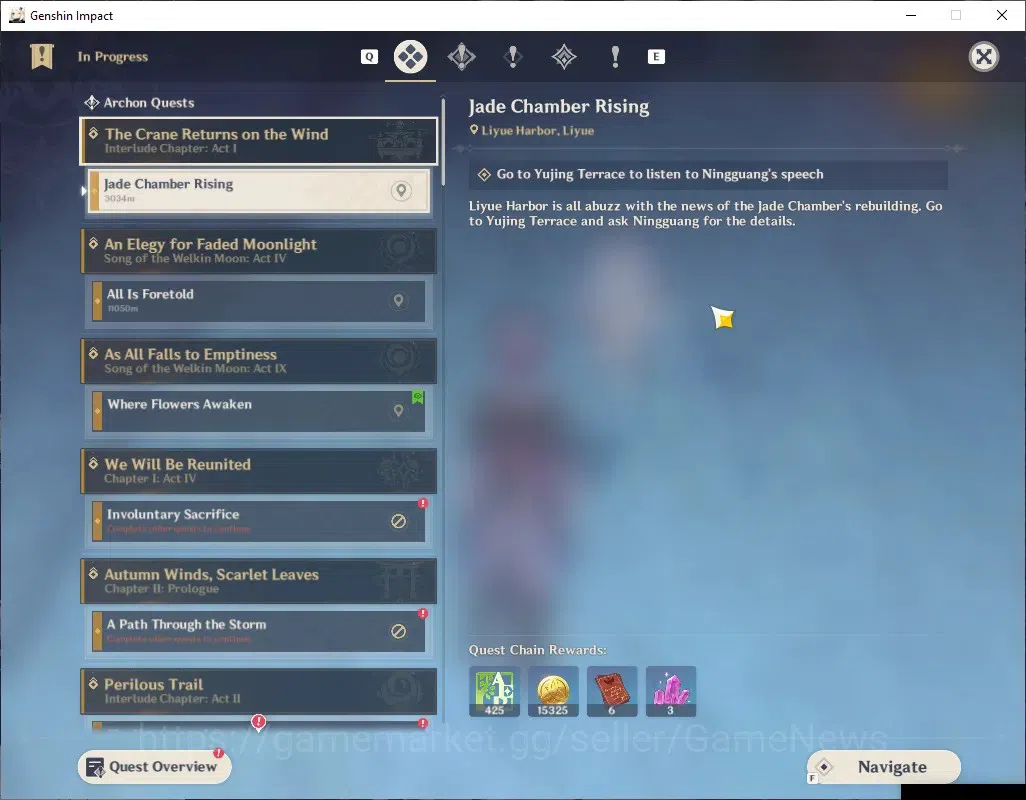Click the blocked icon on Involuntary Sacrifice

(x=398, y=521)
